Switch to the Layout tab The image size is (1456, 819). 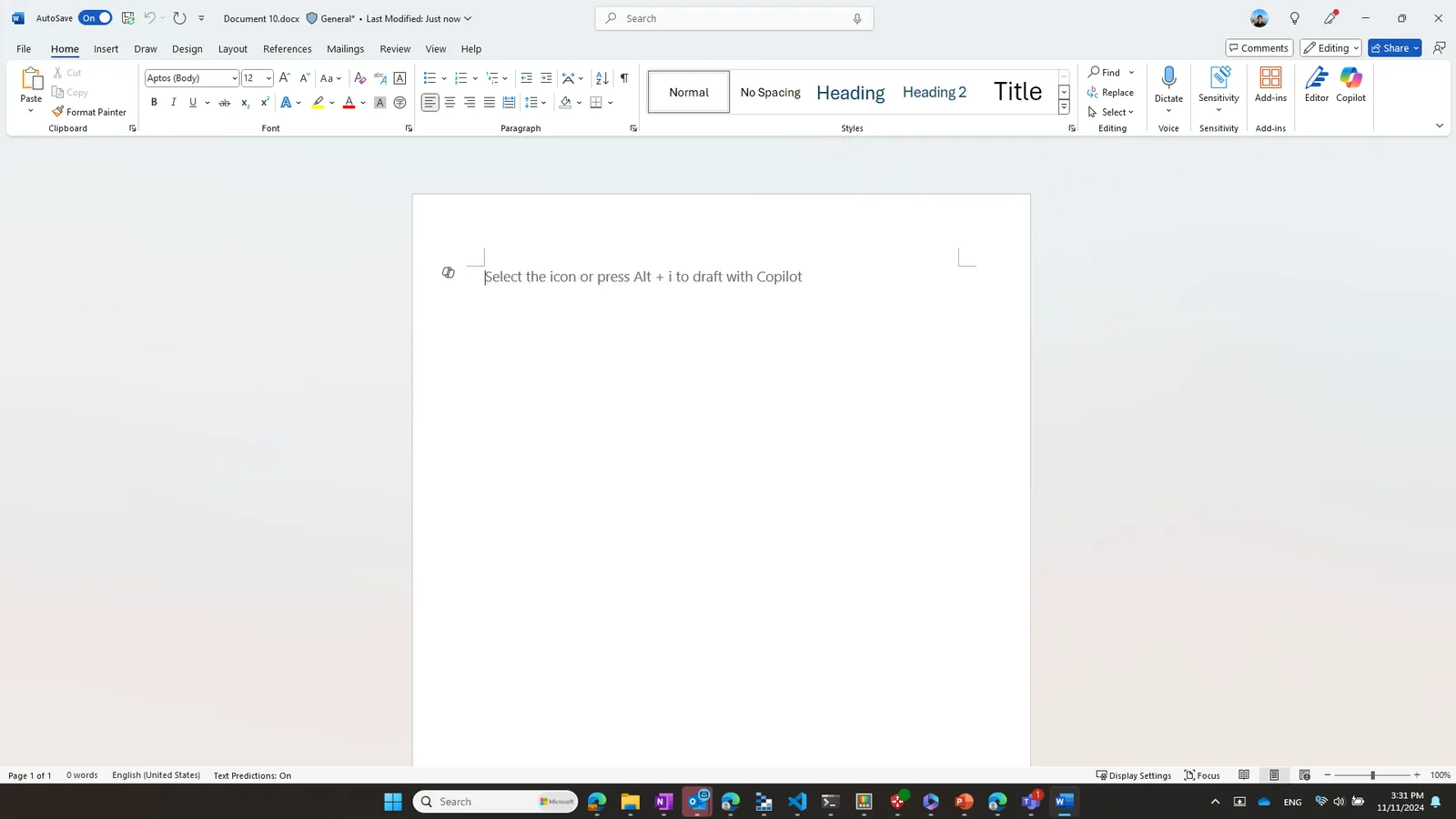tap(232, 49)
